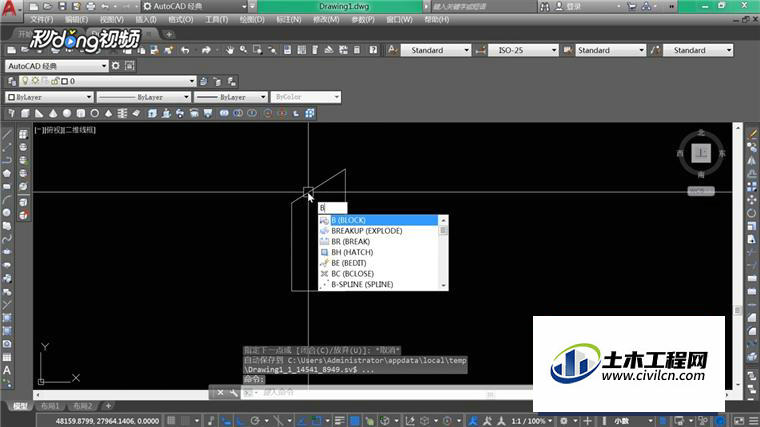Click the Help question mark icon

pyautogui.click(x=373, y=50)
